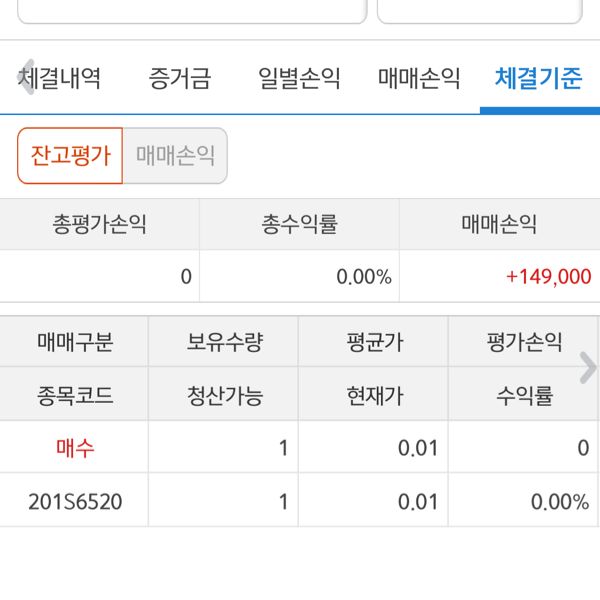
Task: Toggle to 잔고평가 view
Action: point(70,156)
